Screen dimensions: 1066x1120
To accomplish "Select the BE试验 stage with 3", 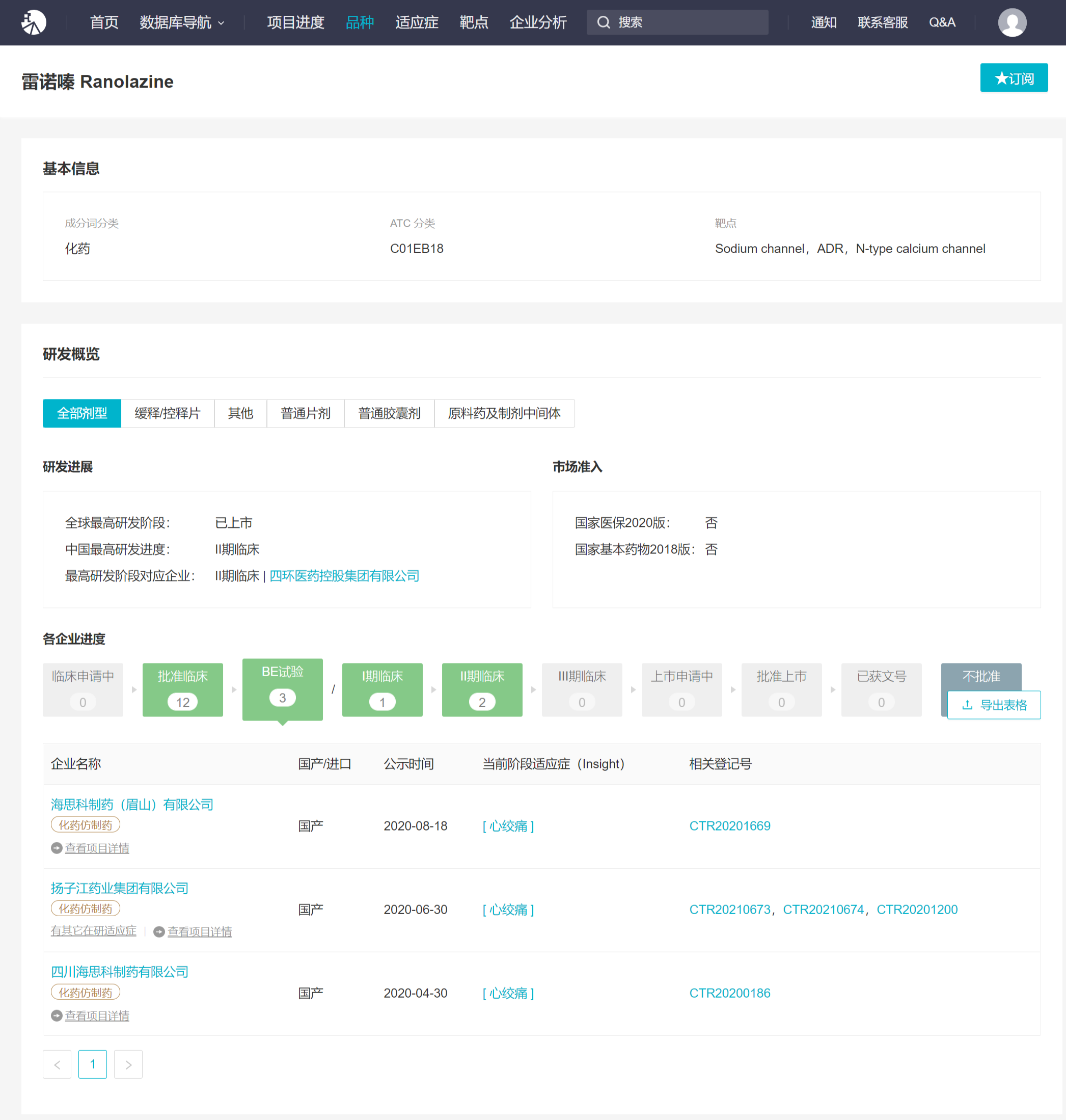I will pyautogui.click(x=282, y=689).
